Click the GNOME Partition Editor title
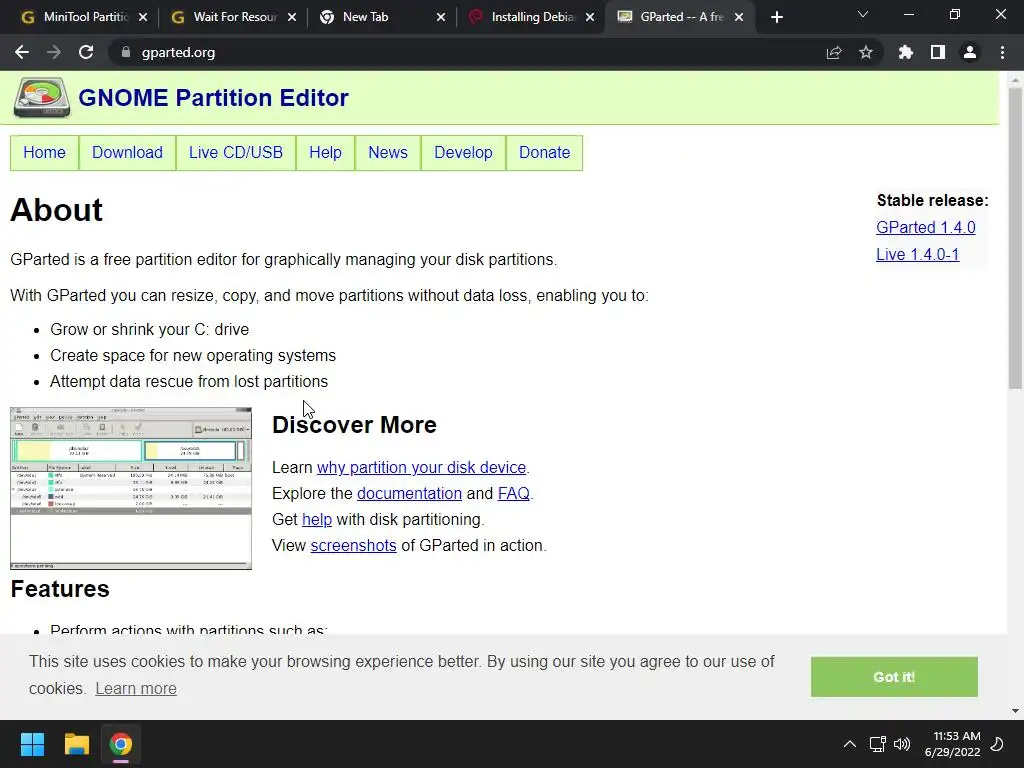The height and width of the screenshot is (768, 1024). (x=214, y=97)
